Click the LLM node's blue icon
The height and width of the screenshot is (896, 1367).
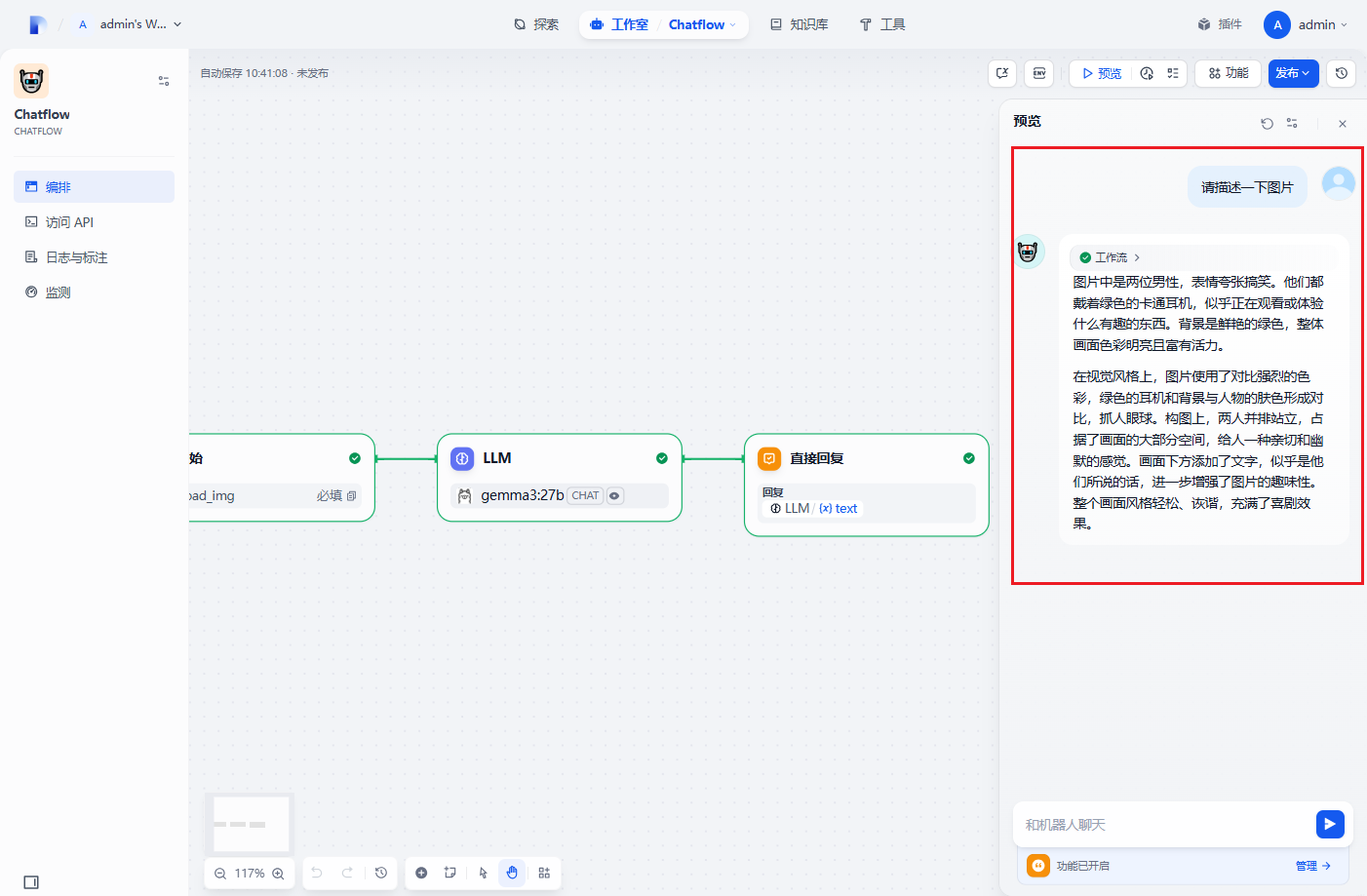click(x=462, y=458)
